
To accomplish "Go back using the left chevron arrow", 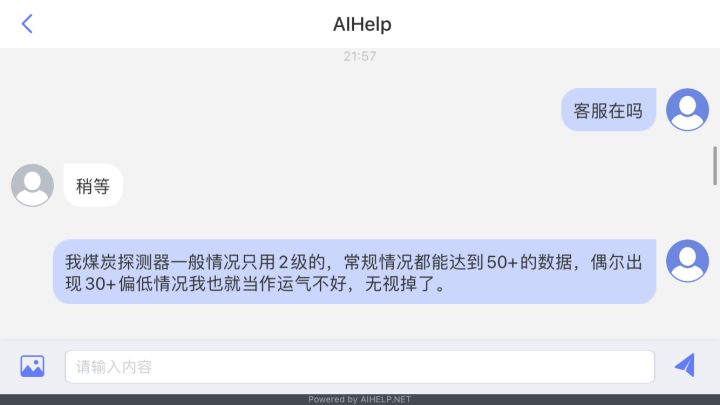I will [27, 24].
